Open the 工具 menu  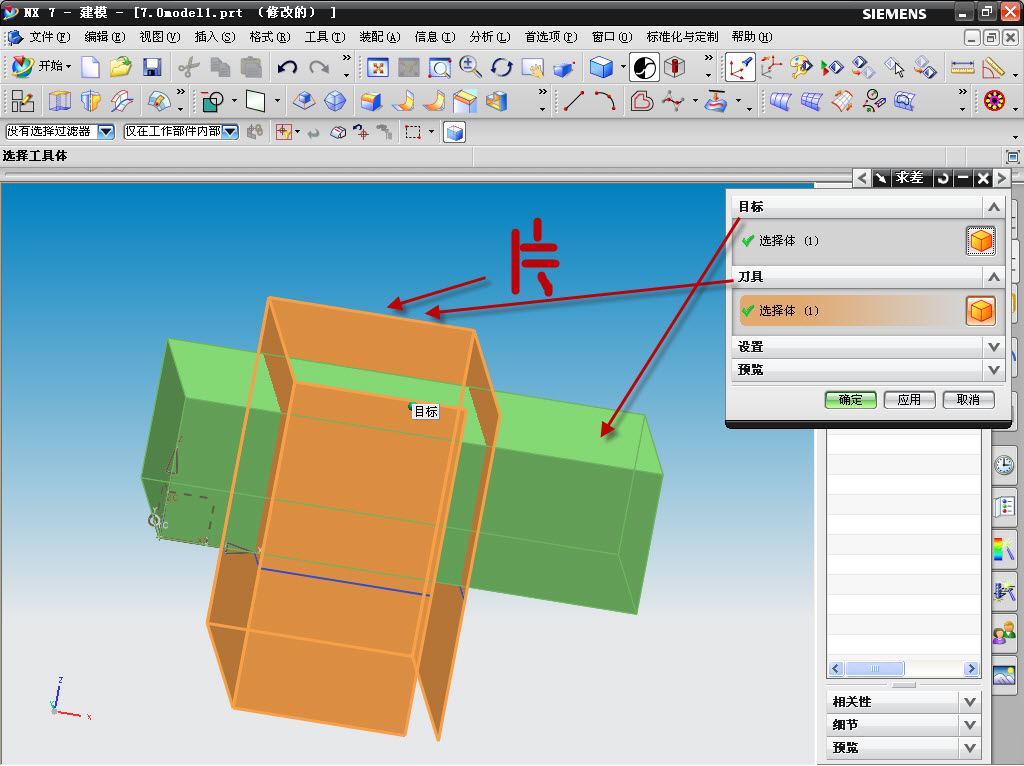325,37
